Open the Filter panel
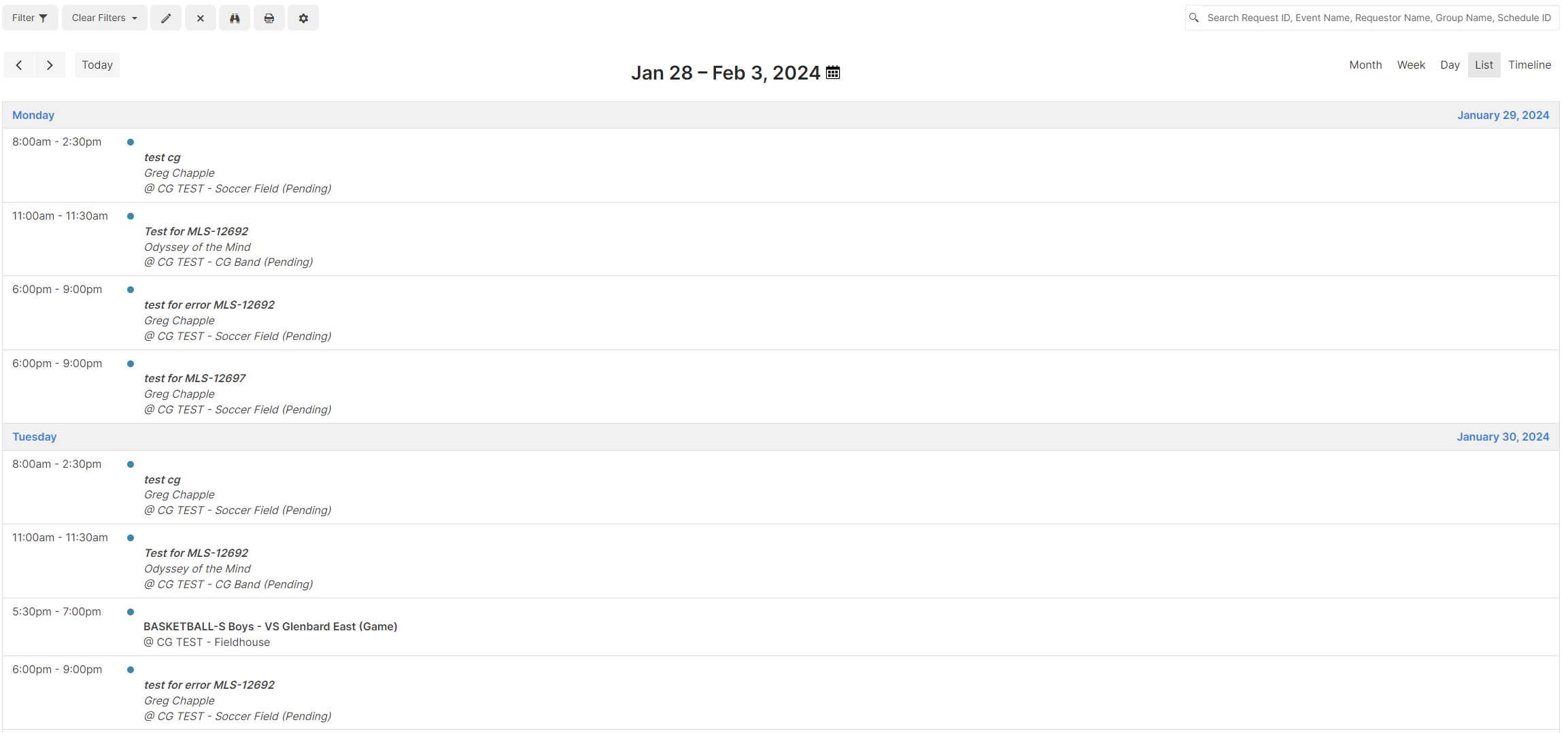The width and height of the screenshot is (1568, 733). click(x=29, y=18)
